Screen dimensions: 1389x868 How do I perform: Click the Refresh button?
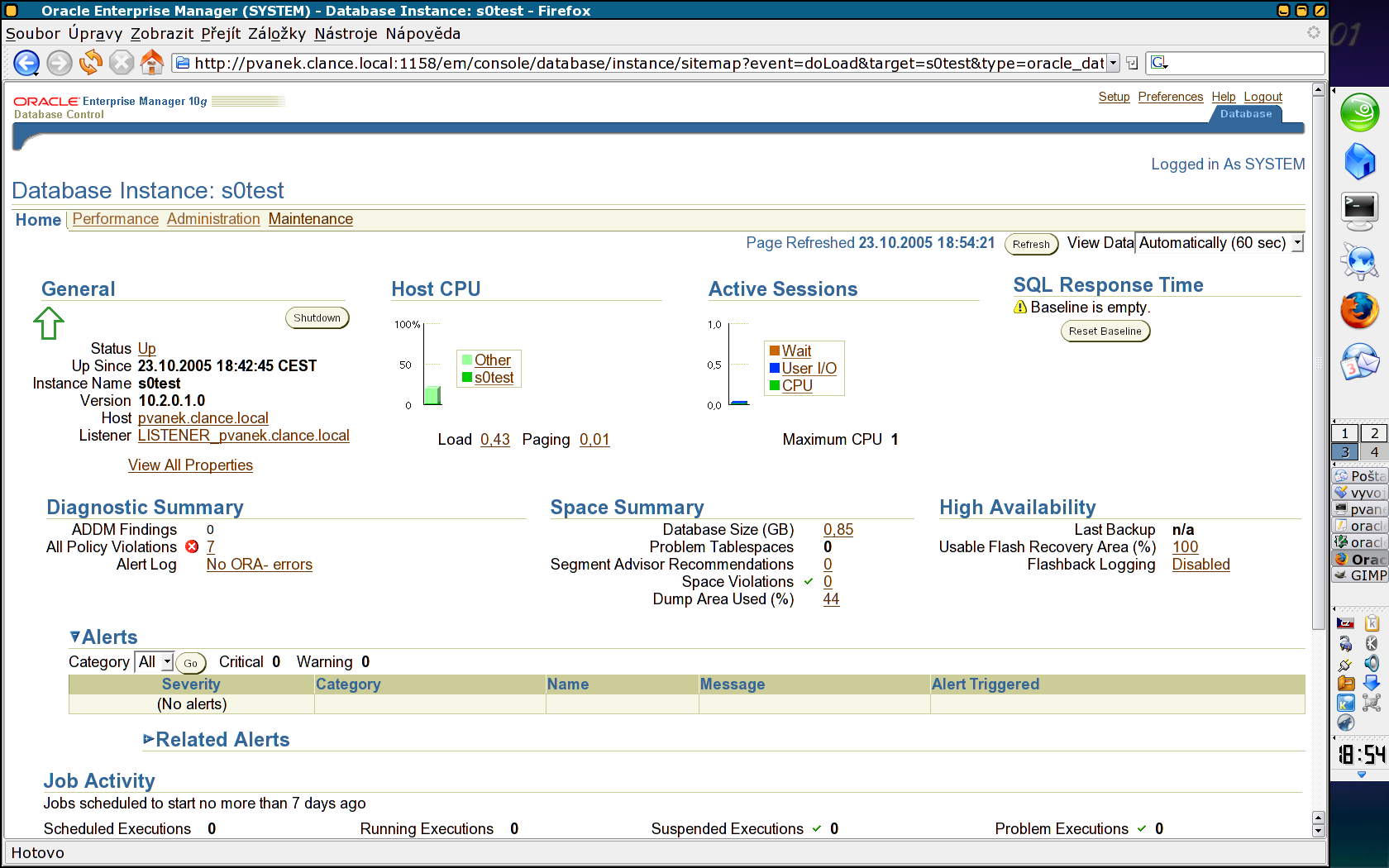[1031, 244]
